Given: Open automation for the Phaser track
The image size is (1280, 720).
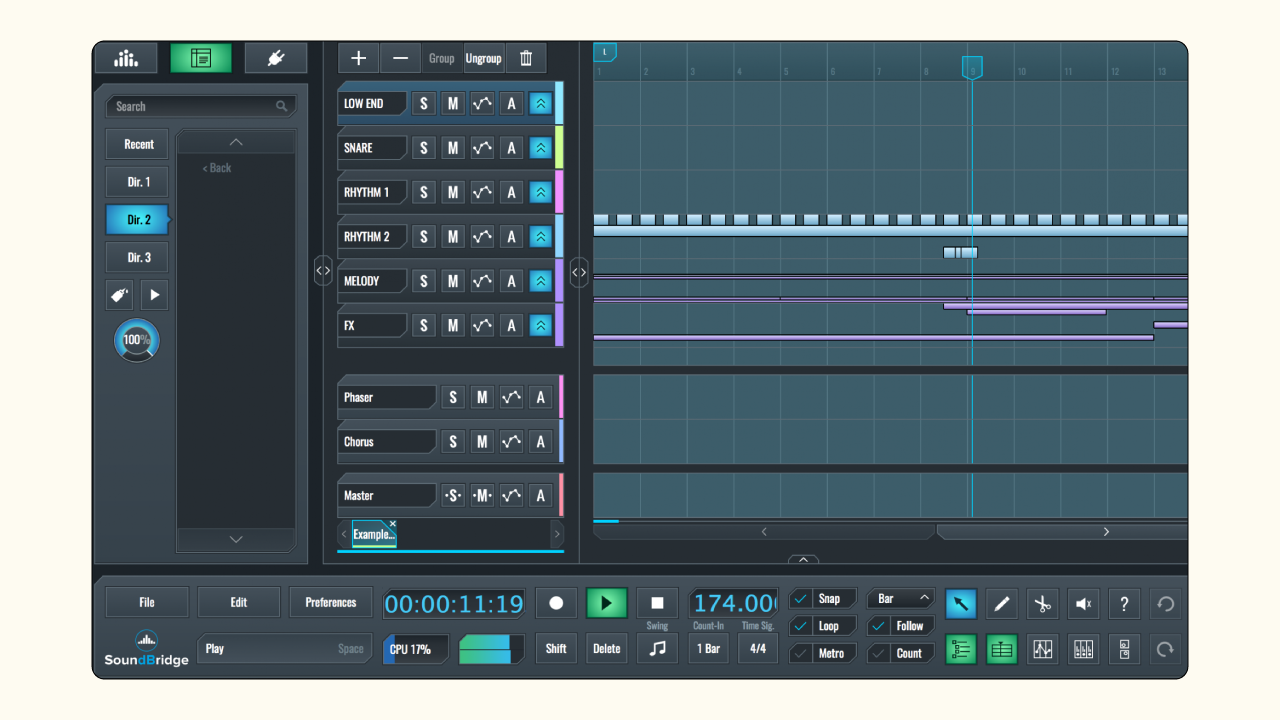Looking at the screenshot, I should tap(511, 397).
